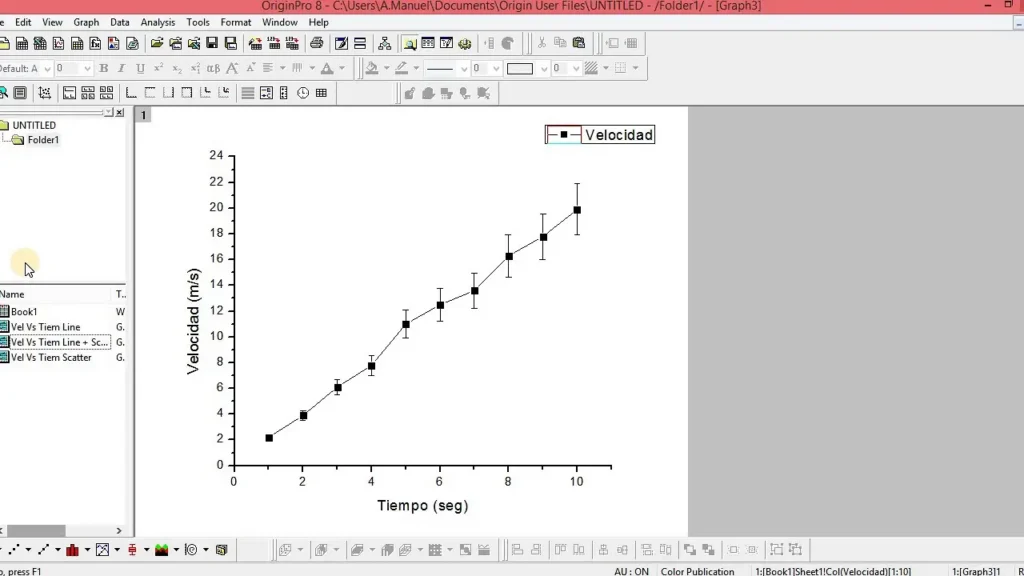This screenshot has height=576, width=1024.
Task: Open Book1 workbook from project list
Action: [24, 312]
